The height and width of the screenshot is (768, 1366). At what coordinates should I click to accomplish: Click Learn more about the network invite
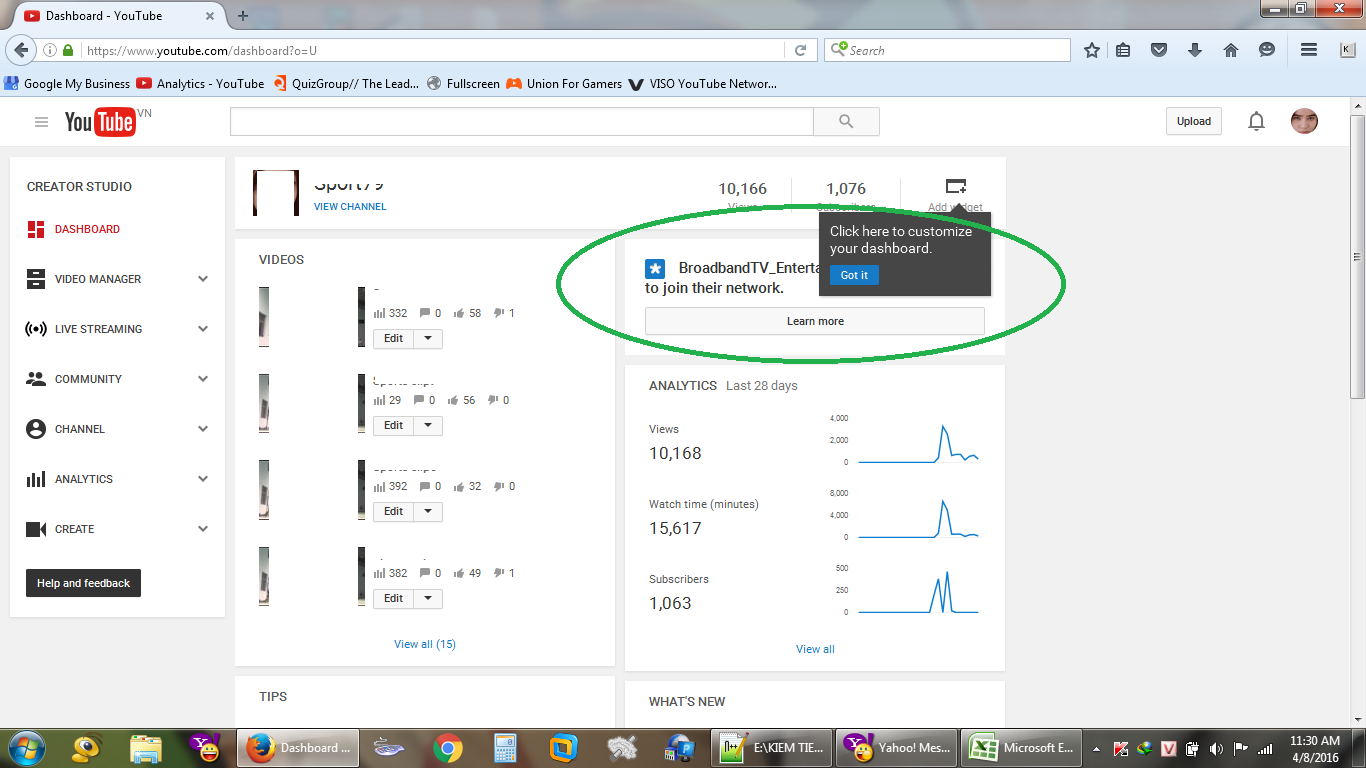(815, 321)
